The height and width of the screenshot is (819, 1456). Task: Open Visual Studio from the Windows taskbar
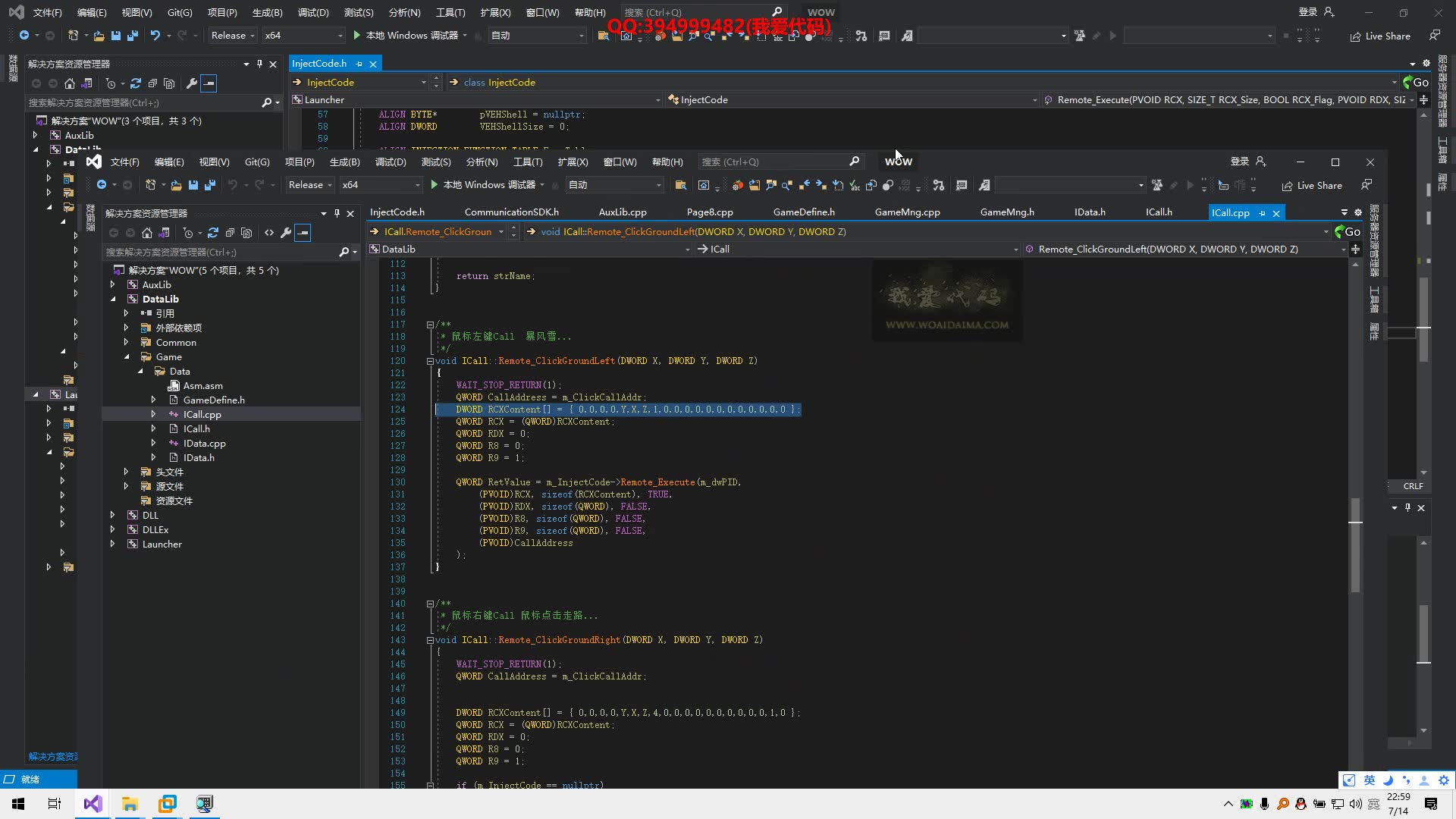(x=93, y=804)
